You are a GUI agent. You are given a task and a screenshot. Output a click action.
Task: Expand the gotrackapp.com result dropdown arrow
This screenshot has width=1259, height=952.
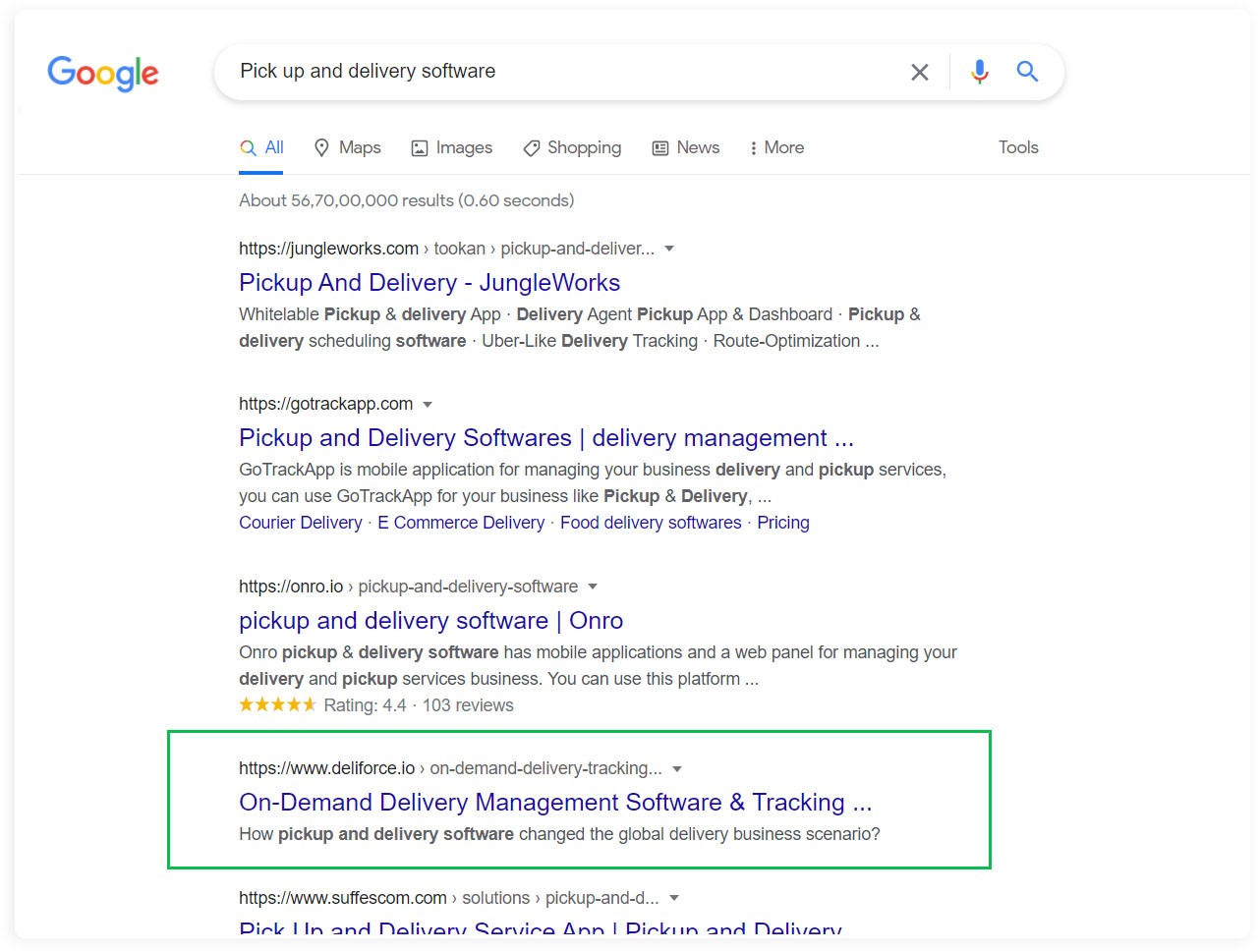pyautogui.click(x=428, y=404)
